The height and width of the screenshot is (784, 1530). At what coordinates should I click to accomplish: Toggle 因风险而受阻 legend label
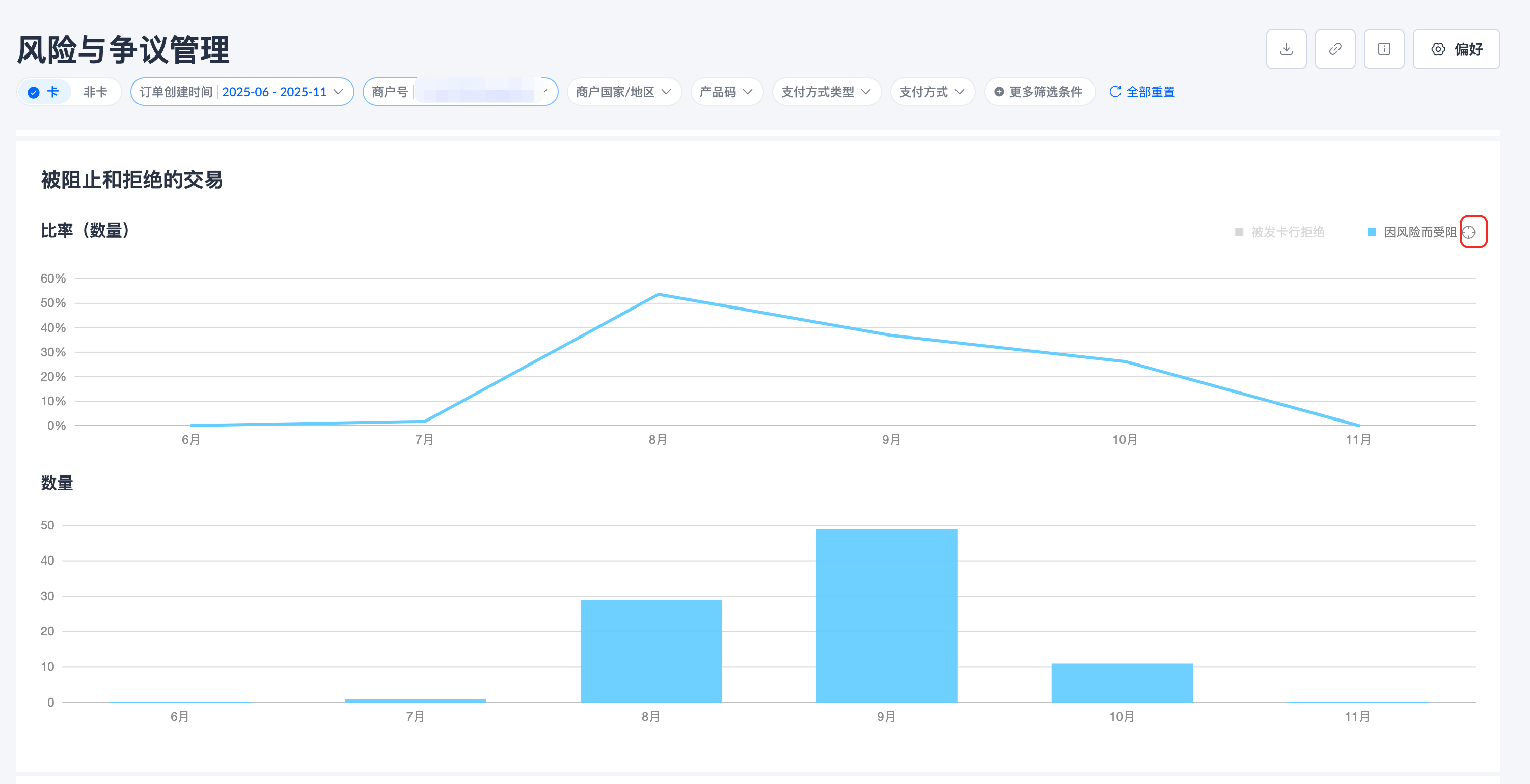(1419, 232)
